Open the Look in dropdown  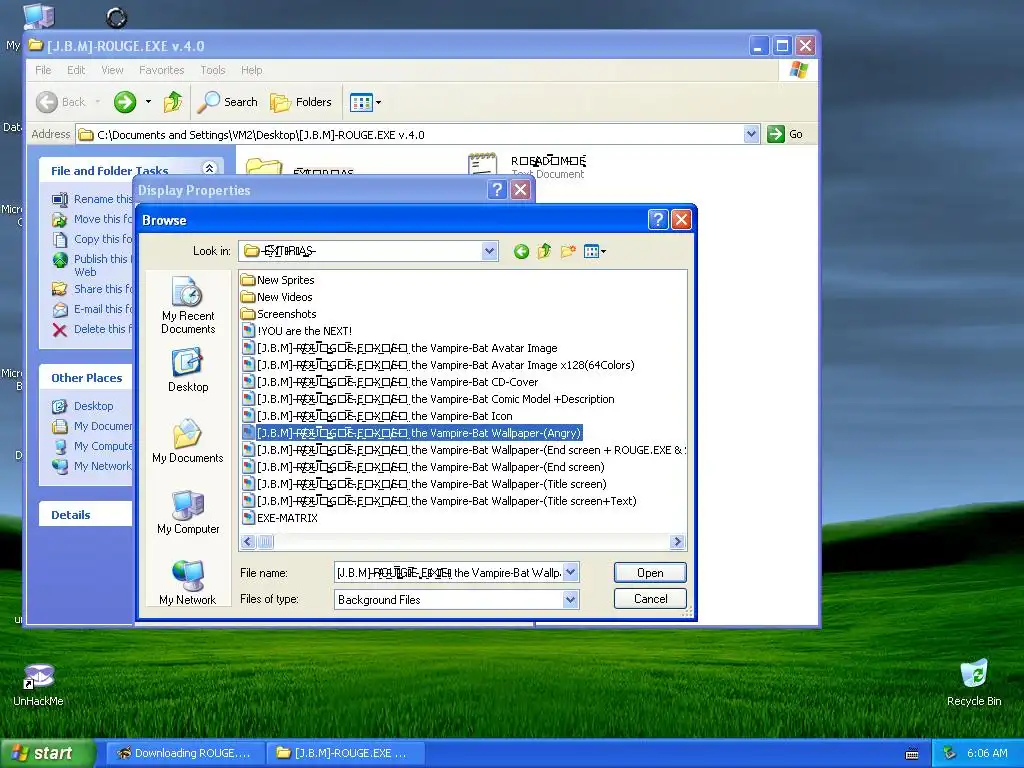click(x=489, y=251)
